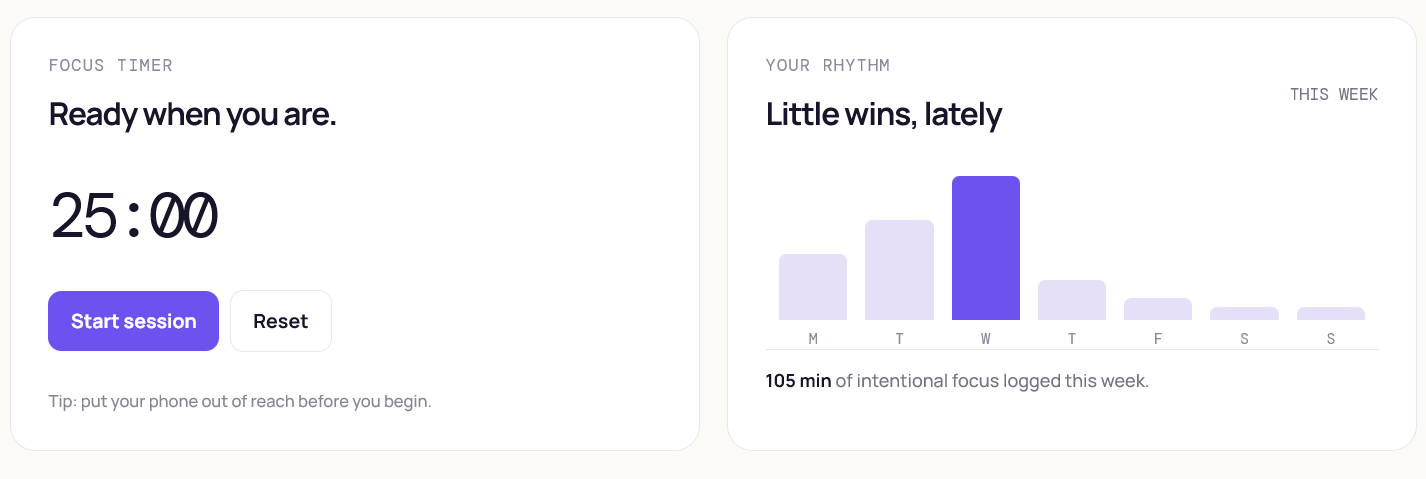
Task: Click the 105 min focus summary text
Action: coord(957,381)
